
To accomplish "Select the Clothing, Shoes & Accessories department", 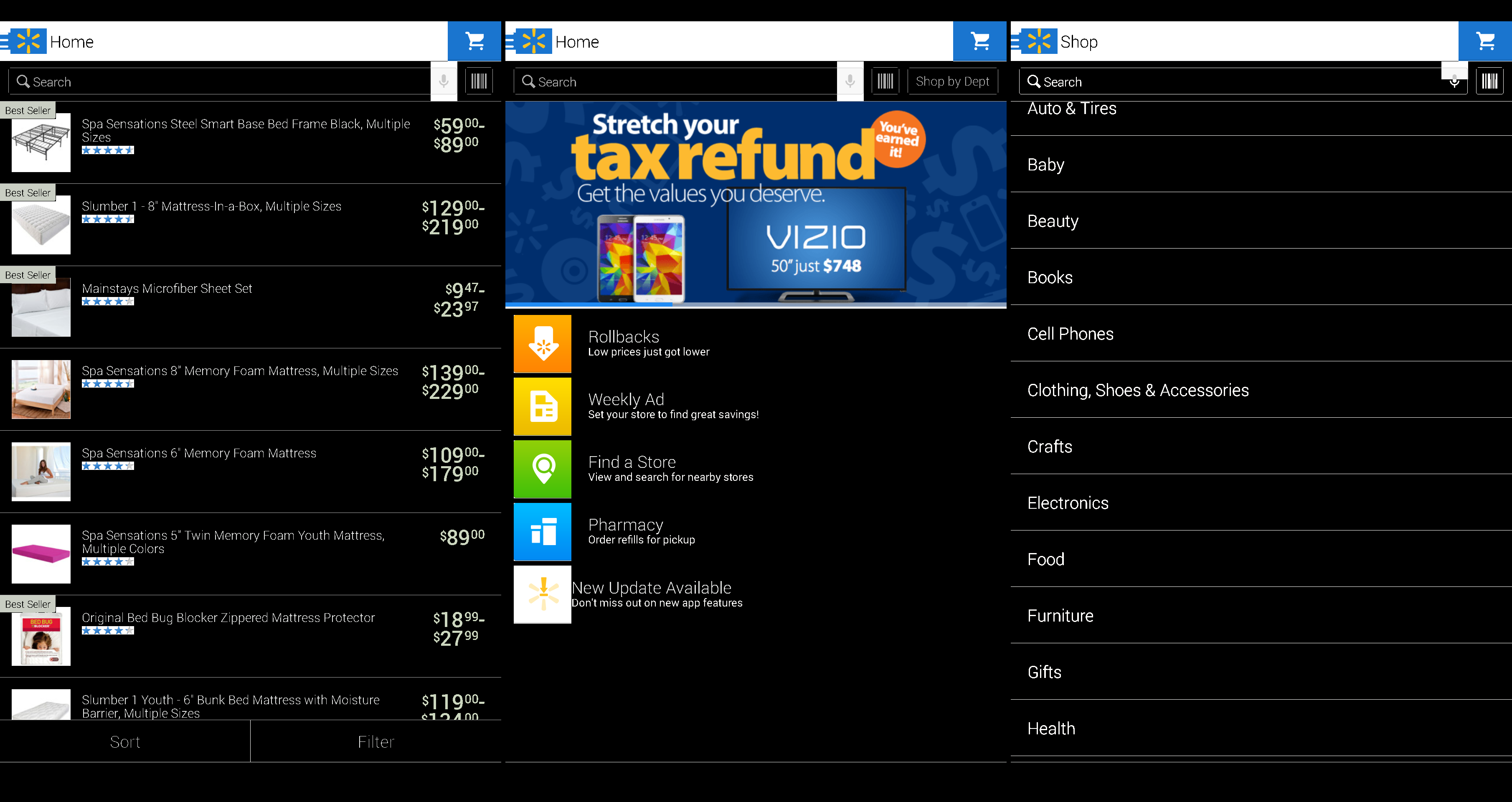I will (x=1137, y=390).
